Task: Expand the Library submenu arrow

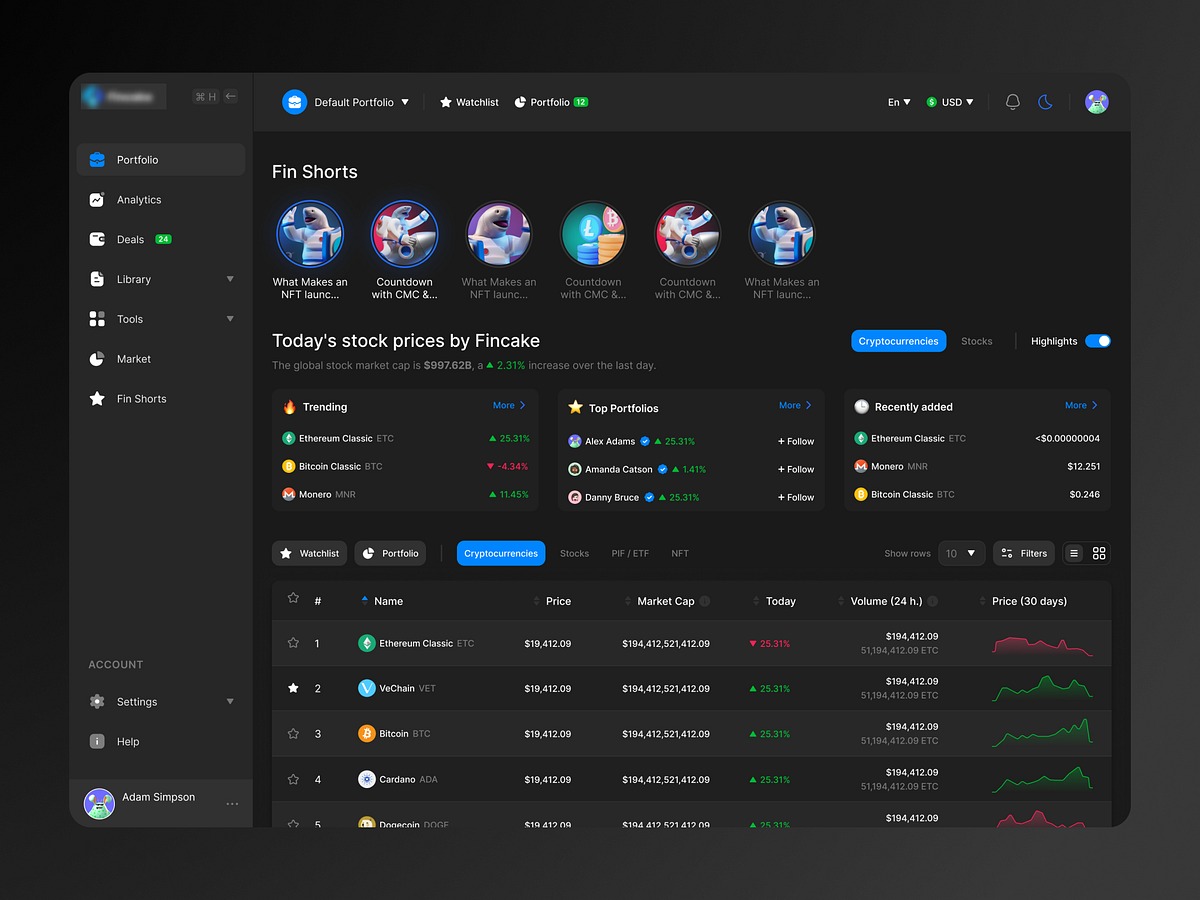Action: (230, 279)
